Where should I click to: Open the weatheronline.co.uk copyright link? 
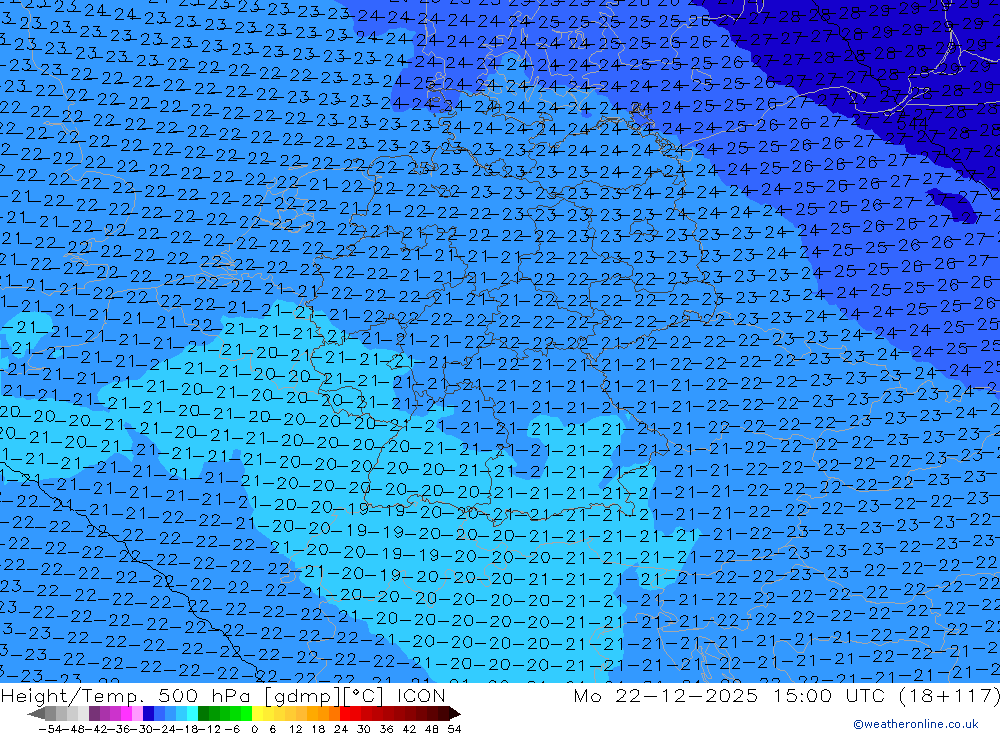pos(916,723)
